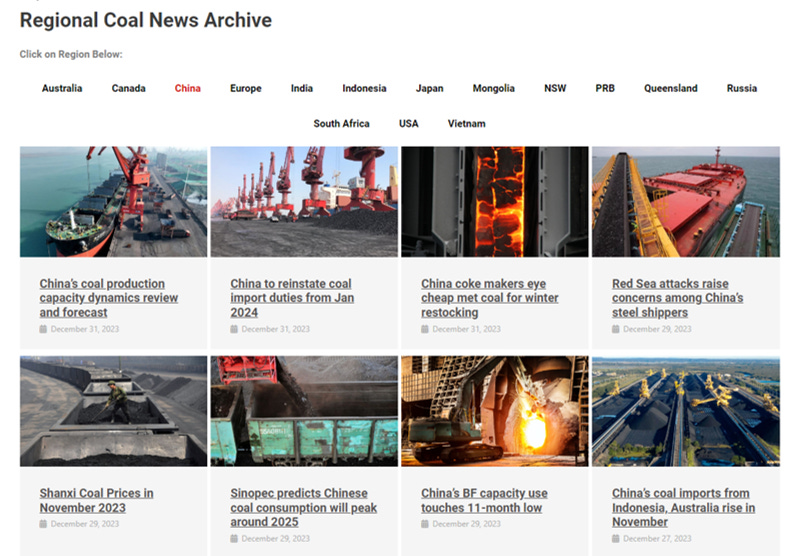This screenshot has height=556, width=799.
Task: Click calendar icon under coke makers article
Action: pos(425,329)
